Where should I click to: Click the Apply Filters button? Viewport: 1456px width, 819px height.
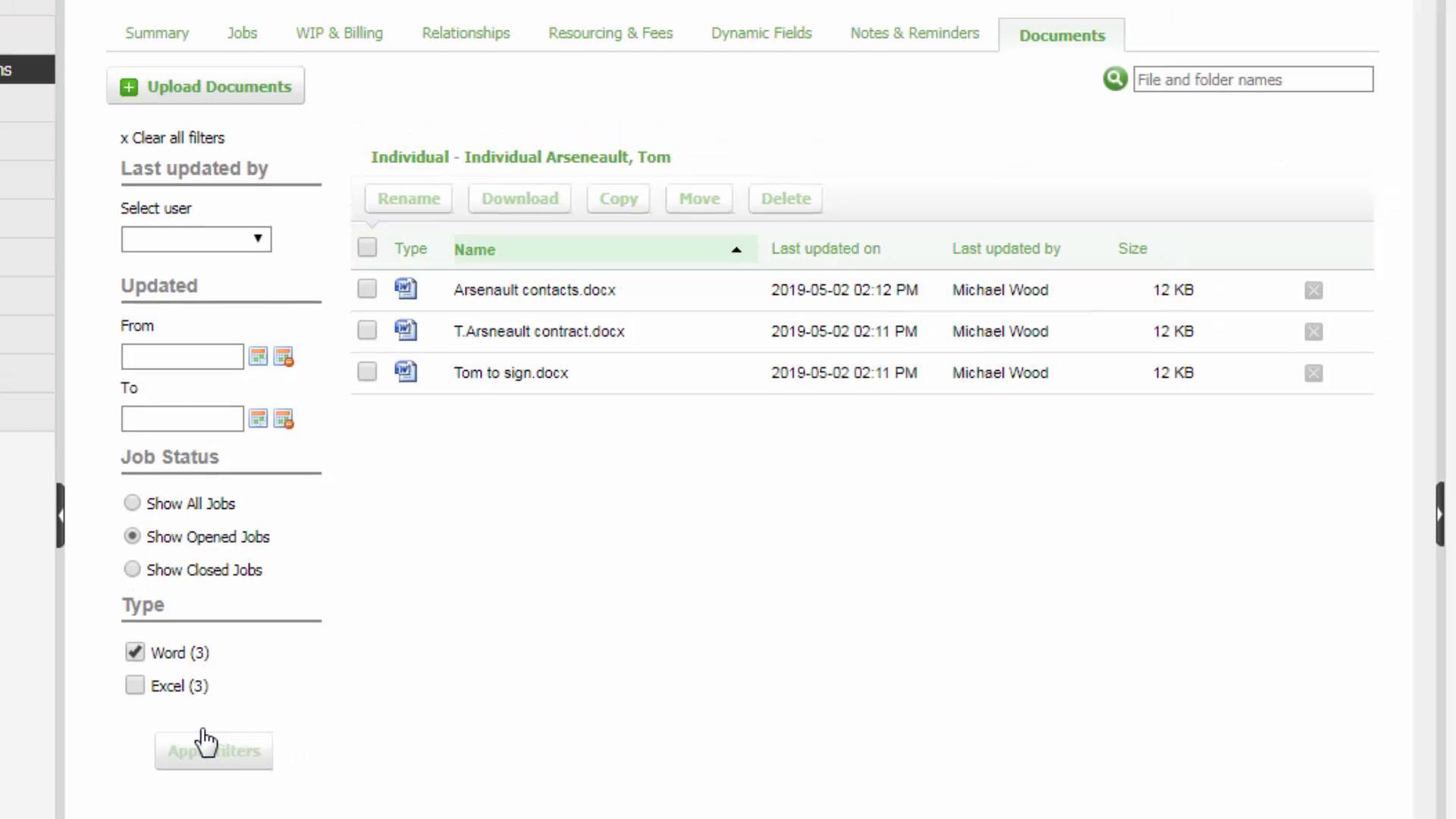coord(214,750)
